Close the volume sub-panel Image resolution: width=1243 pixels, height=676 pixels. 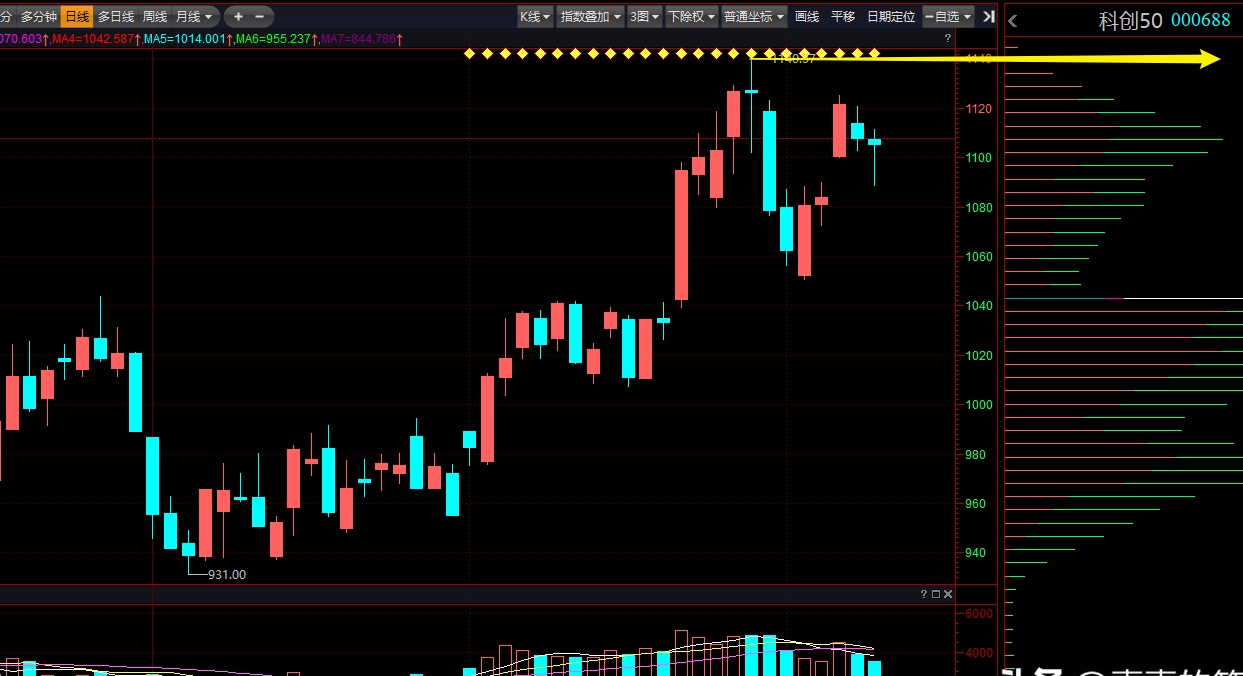click(948, 594)
